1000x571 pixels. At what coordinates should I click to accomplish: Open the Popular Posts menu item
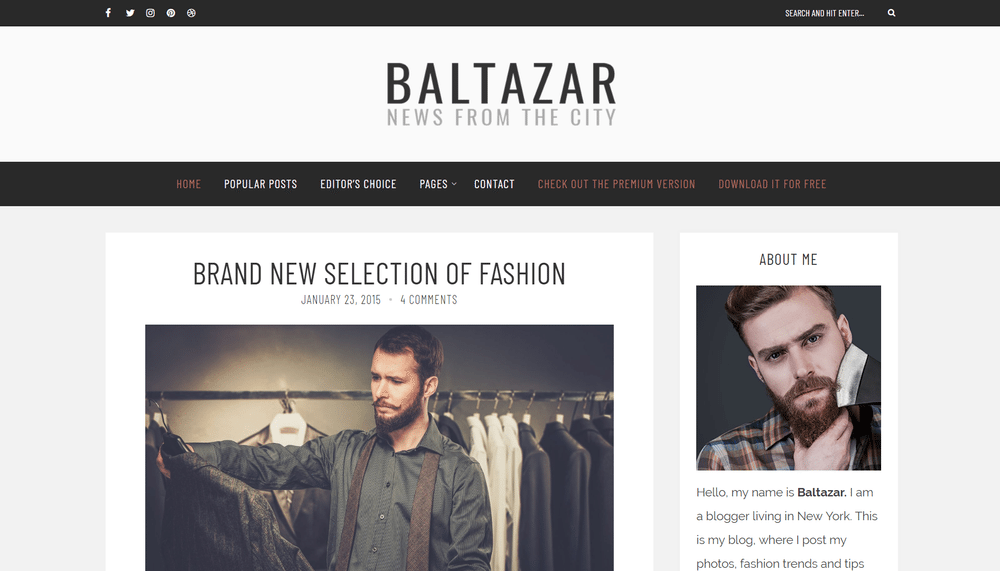(x=260, y=184)
